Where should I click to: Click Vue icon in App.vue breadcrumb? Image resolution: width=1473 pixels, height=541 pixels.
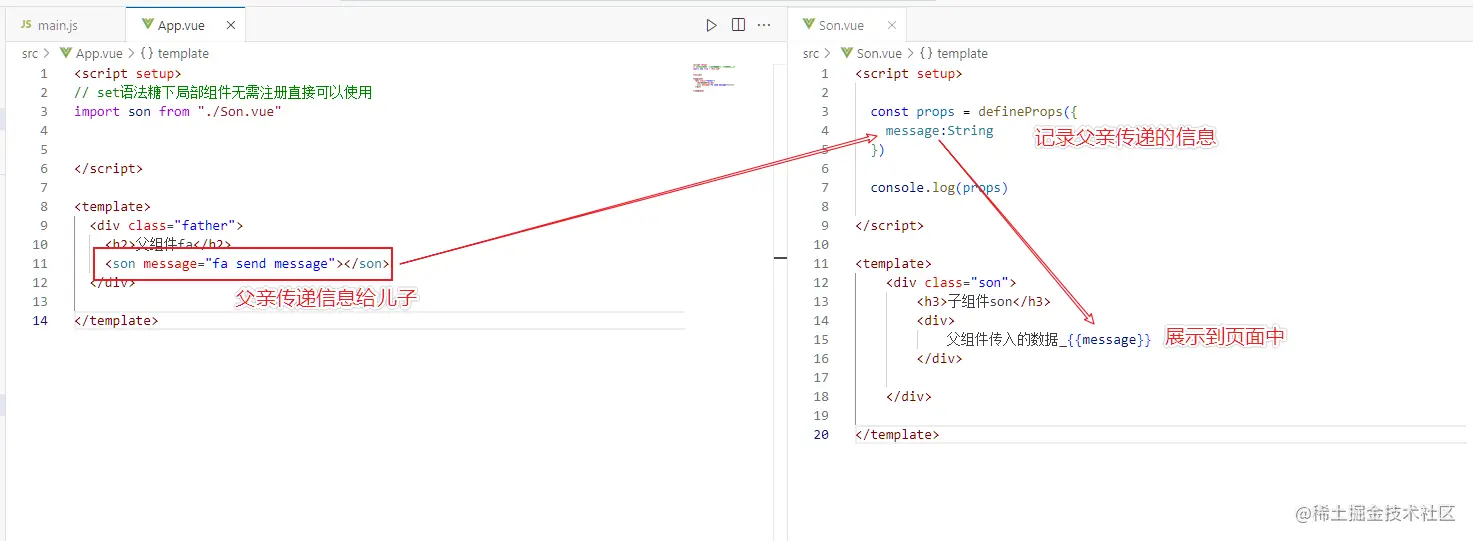click(67, 54)
